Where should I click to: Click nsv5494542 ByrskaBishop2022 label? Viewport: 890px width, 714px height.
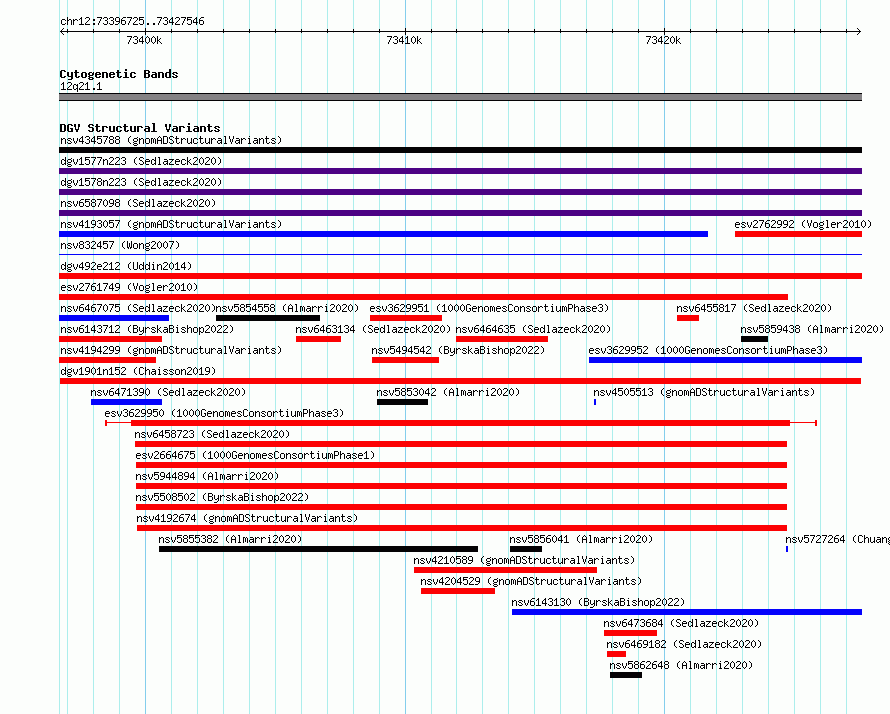458,350
